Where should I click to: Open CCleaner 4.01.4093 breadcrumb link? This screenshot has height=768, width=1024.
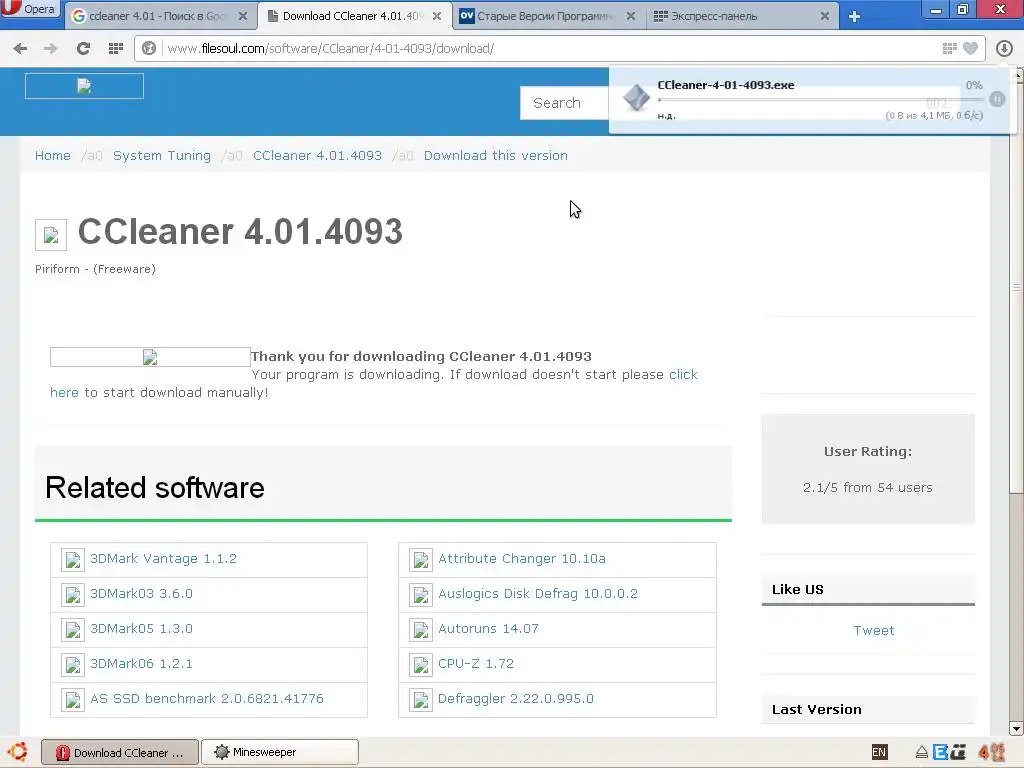tap(317, 155)
